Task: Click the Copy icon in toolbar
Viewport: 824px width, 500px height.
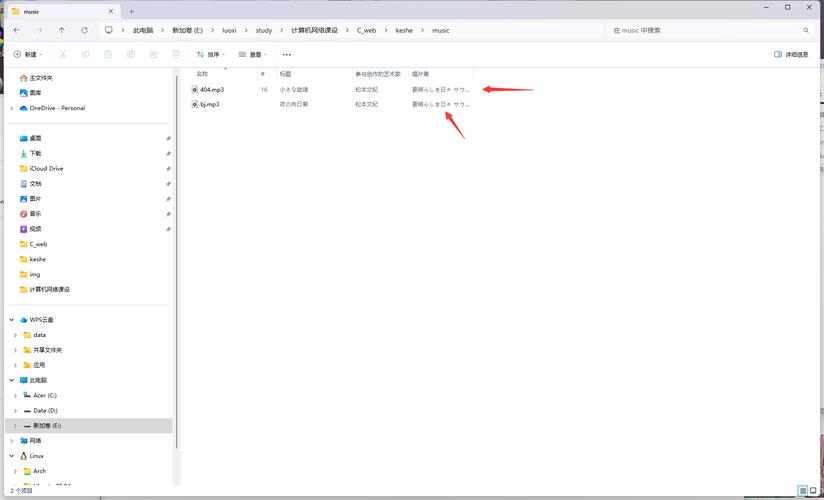Action: point(85,54)
